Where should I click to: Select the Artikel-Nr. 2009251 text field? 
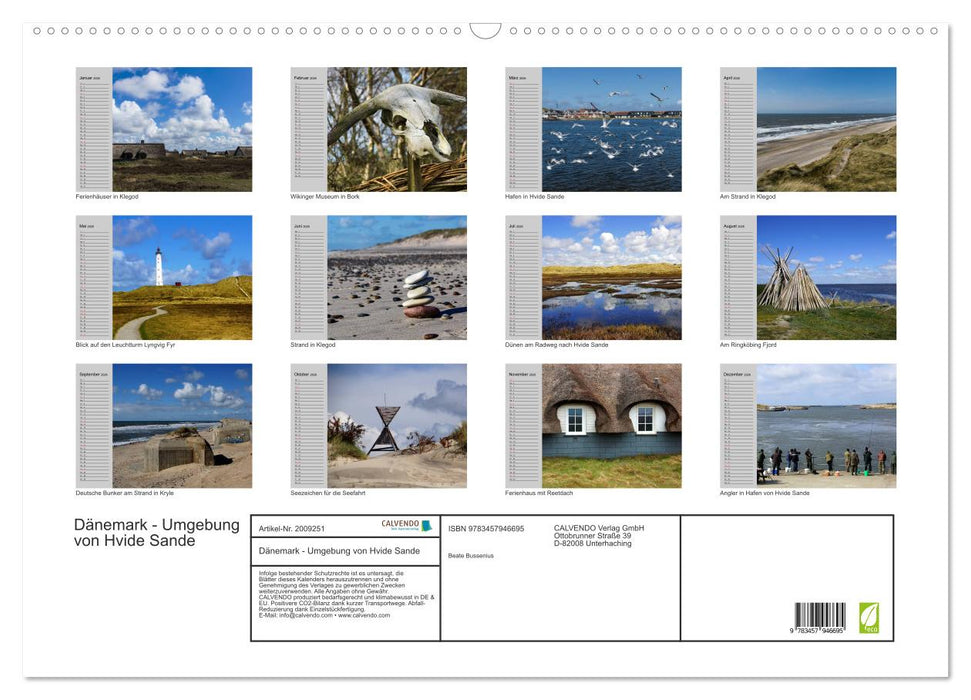click(292, 528)
